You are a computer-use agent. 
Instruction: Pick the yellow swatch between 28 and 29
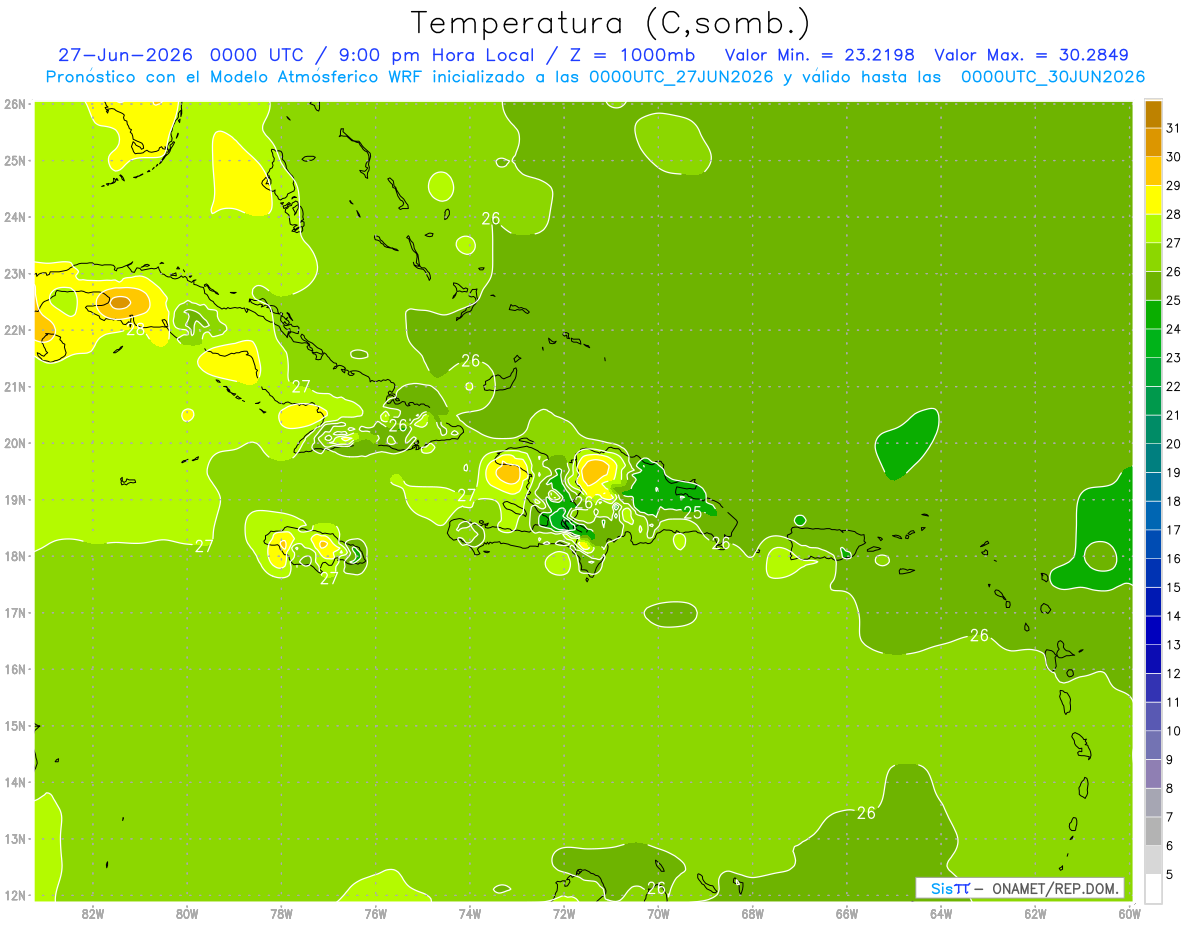pos(1153,200)
